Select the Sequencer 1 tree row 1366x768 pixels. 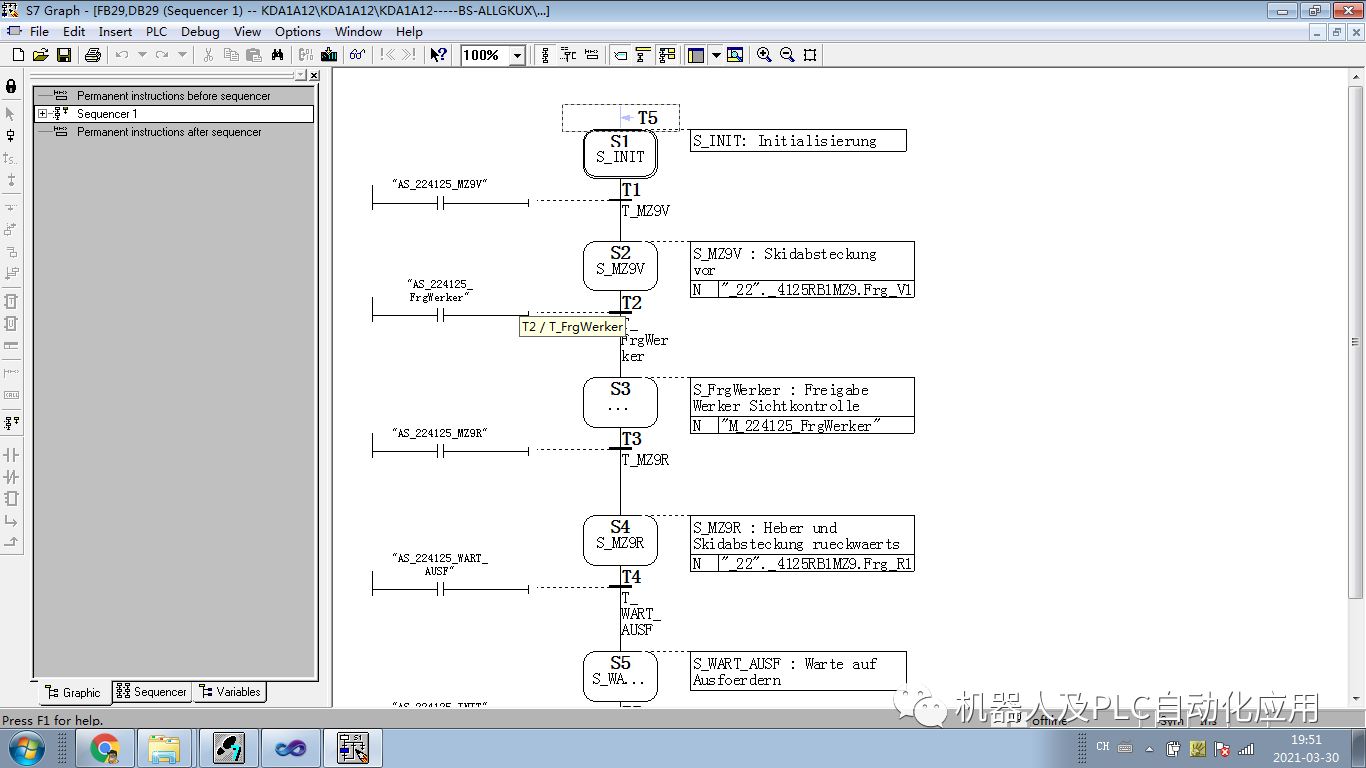coord(174,114)
